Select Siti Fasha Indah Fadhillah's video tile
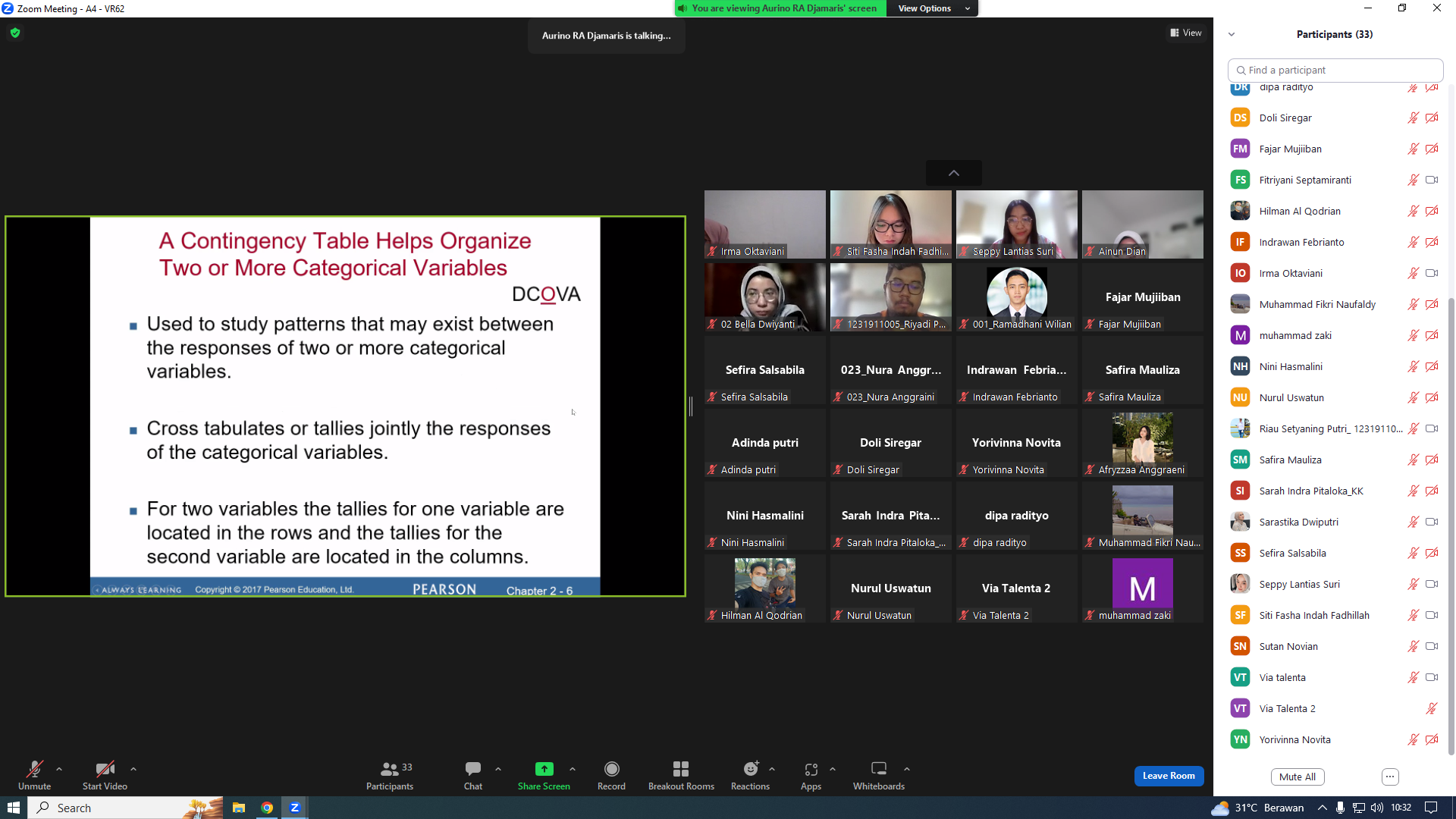1456x819 pixels. pyautogui.click(x=891, y=224)
